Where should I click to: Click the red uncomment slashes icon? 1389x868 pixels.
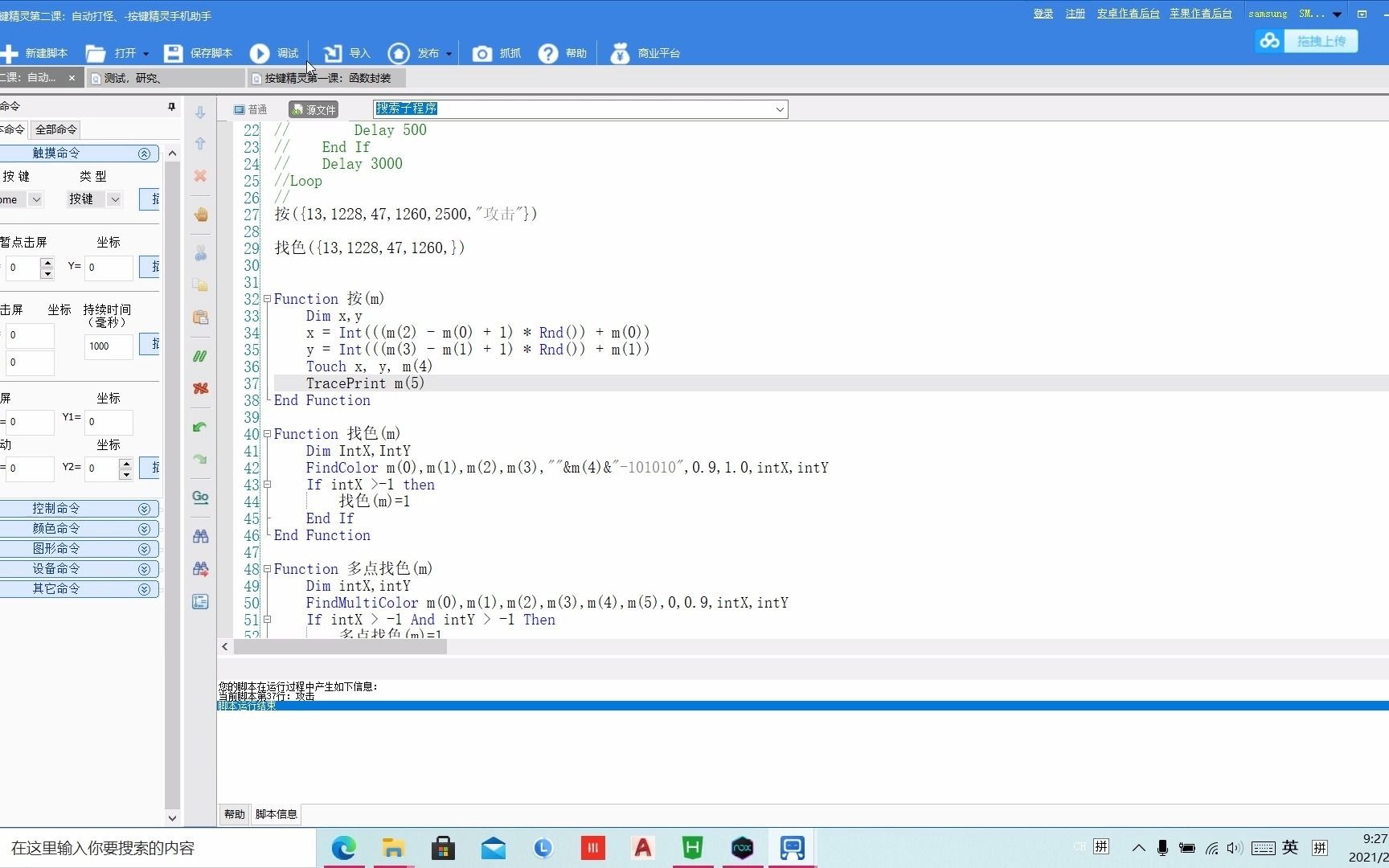pyautogui.click(x=200, y=387)
